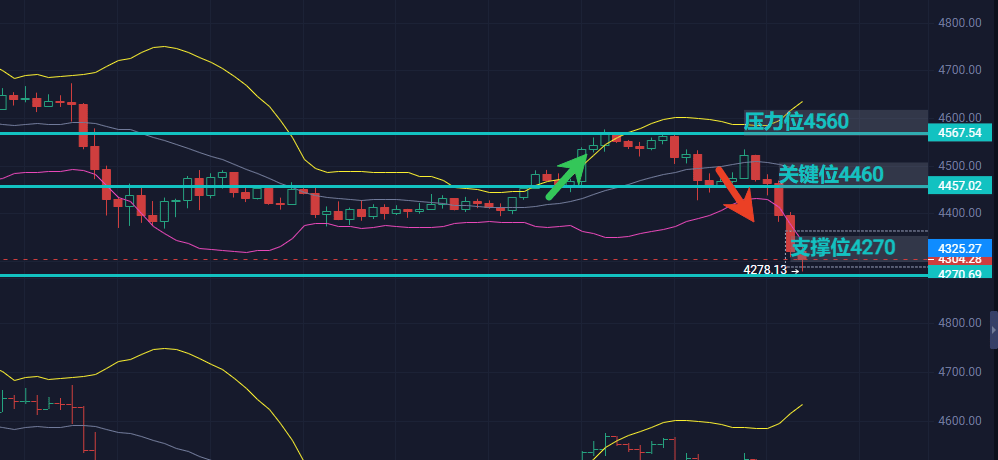Expand the collapsed right side panel arrow

tap(994, 330)
